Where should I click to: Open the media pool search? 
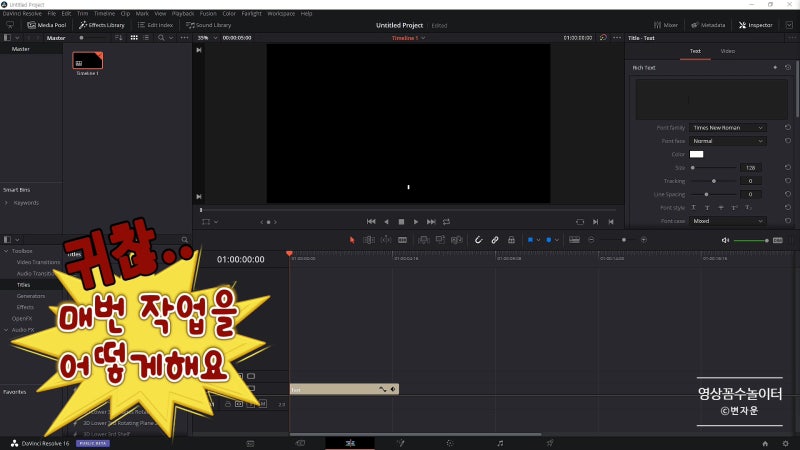point(161,38)
